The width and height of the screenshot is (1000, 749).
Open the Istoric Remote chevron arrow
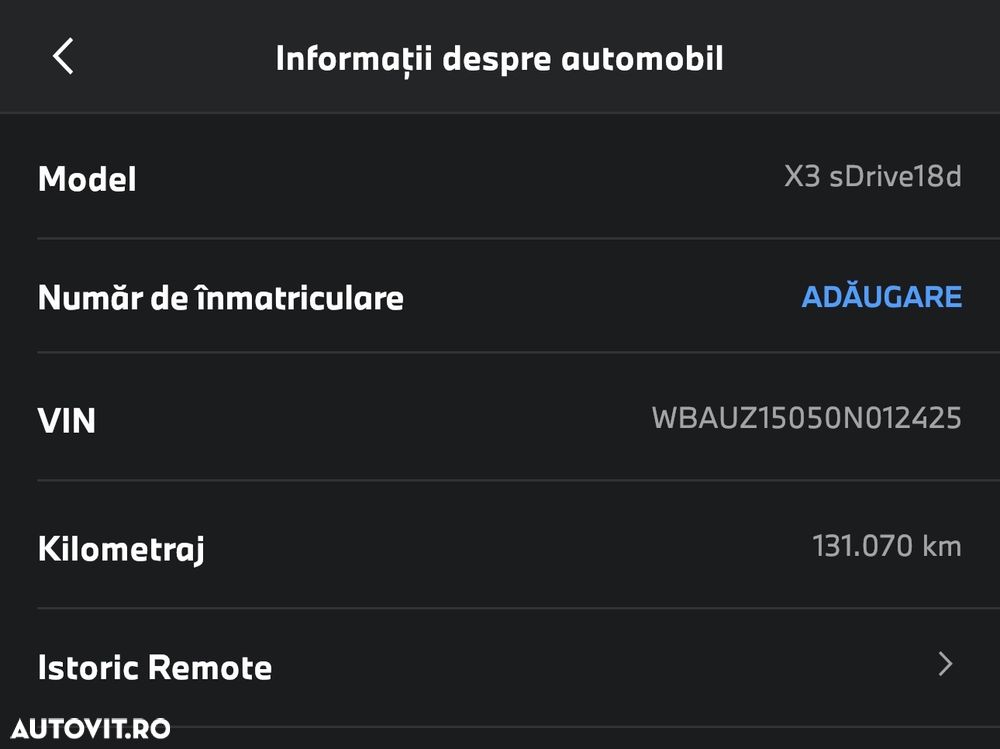(x=945, y=664)
